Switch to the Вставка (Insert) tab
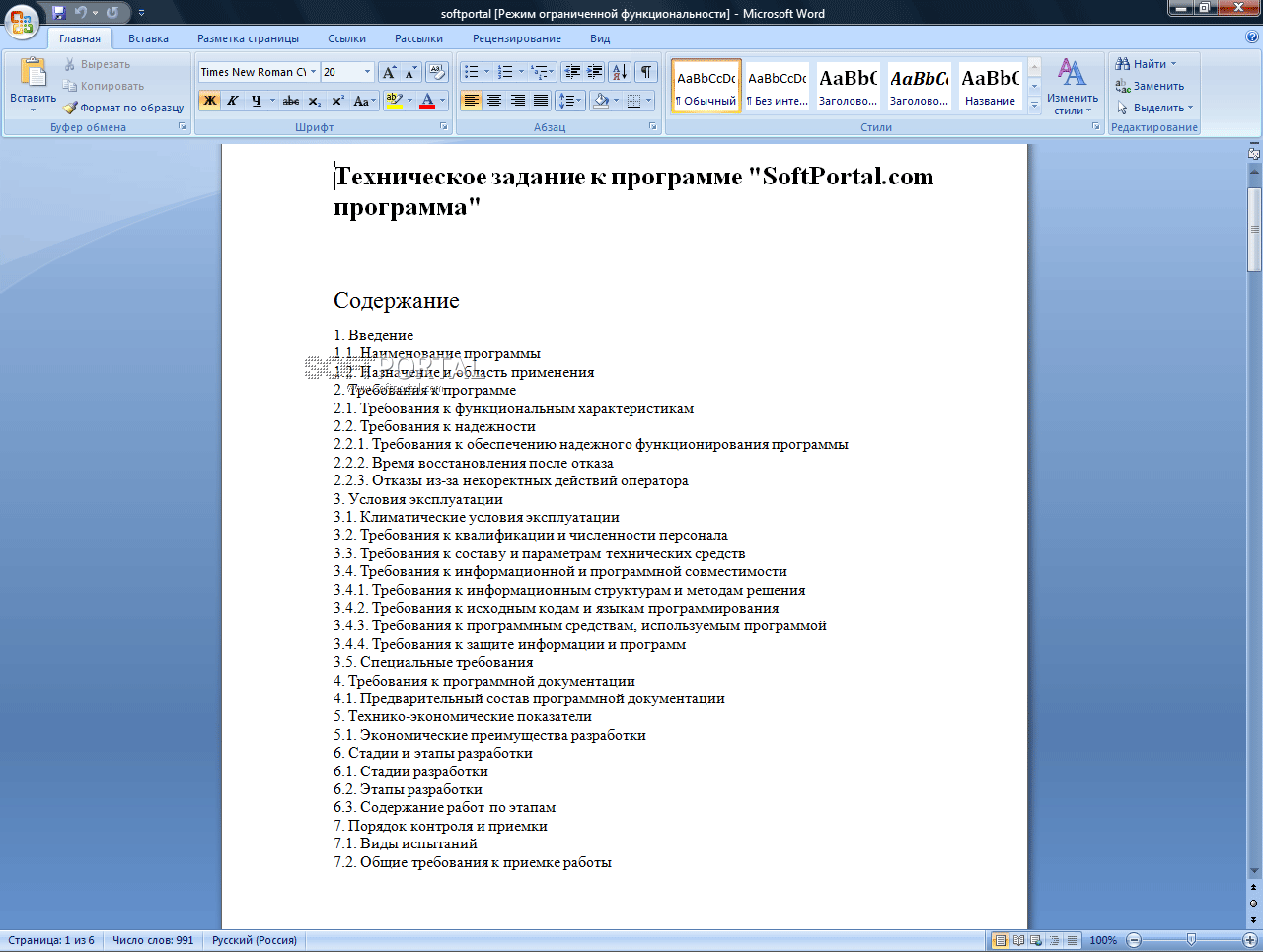 [148, 38]
